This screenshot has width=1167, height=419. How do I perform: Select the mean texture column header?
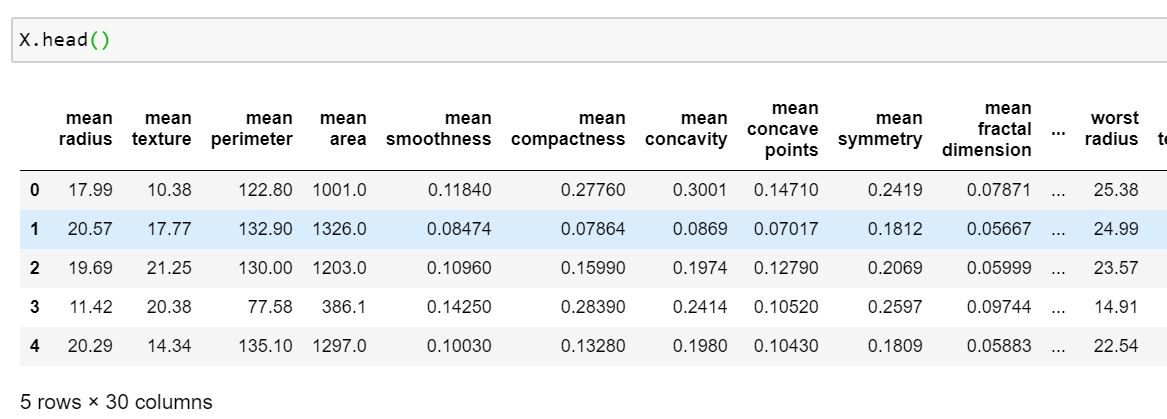pos(162,129)
